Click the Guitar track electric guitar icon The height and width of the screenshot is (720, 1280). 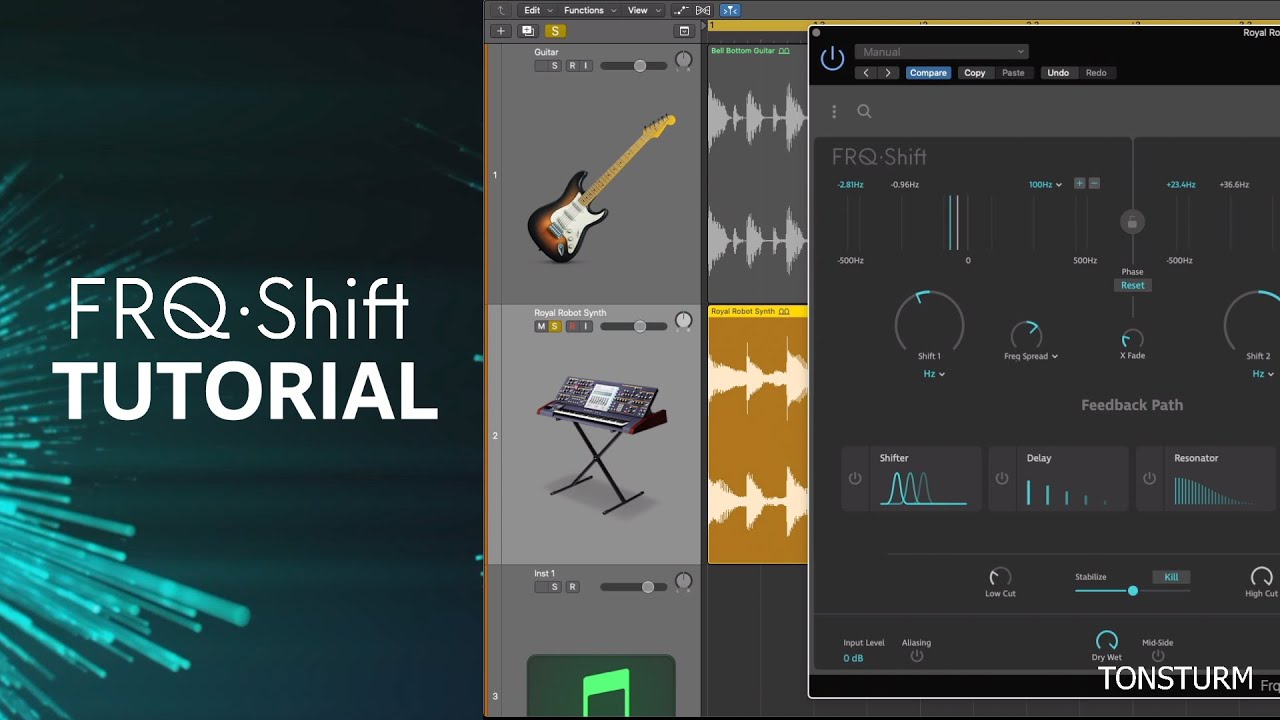coord(601,189)
